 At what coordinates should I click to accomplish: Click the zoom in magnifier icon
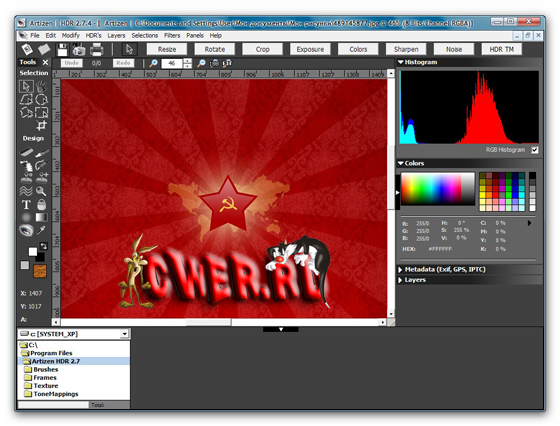coord(153,63)
